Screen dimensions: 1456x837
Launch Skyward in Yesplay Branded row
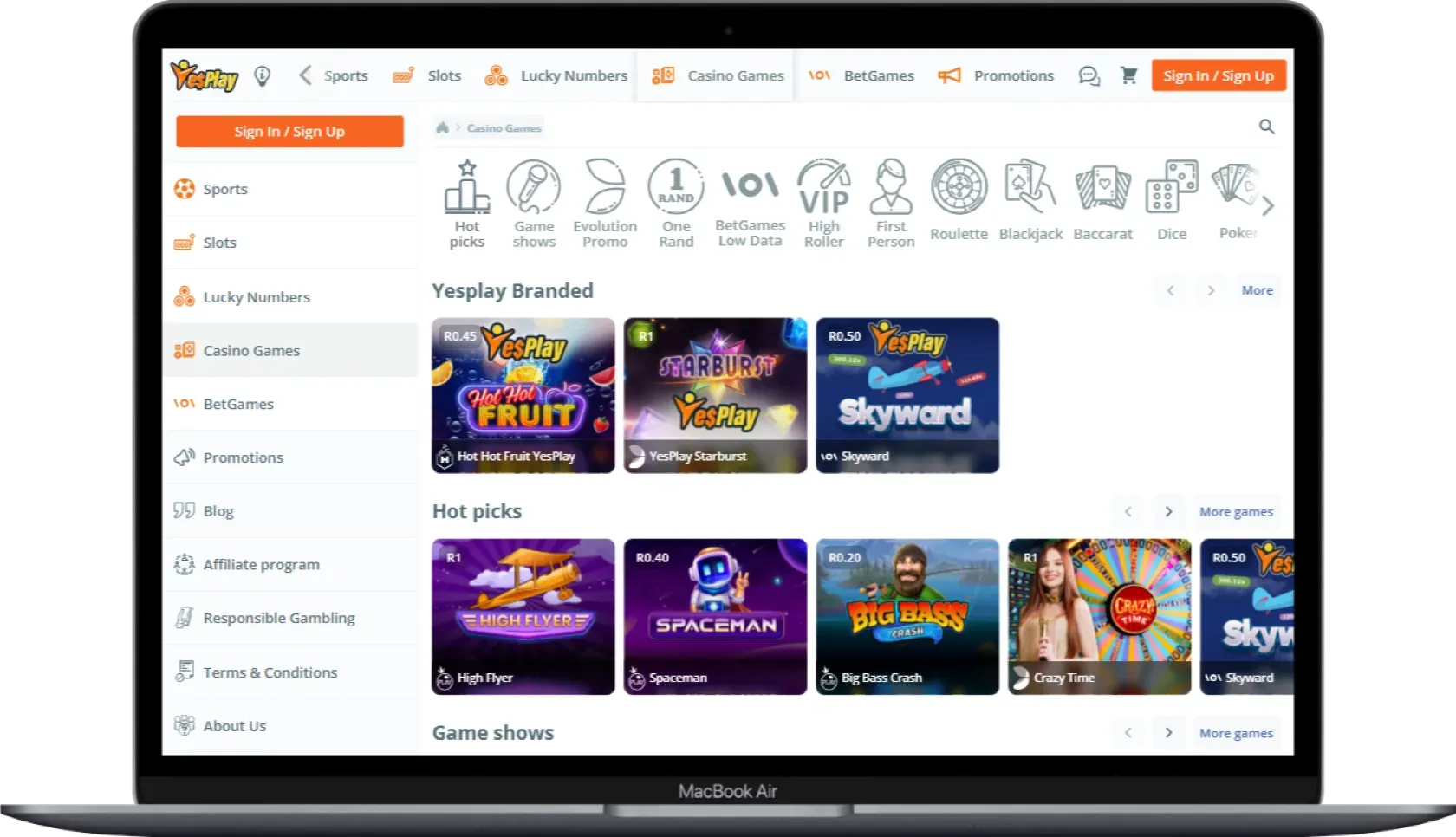point(907,395)
